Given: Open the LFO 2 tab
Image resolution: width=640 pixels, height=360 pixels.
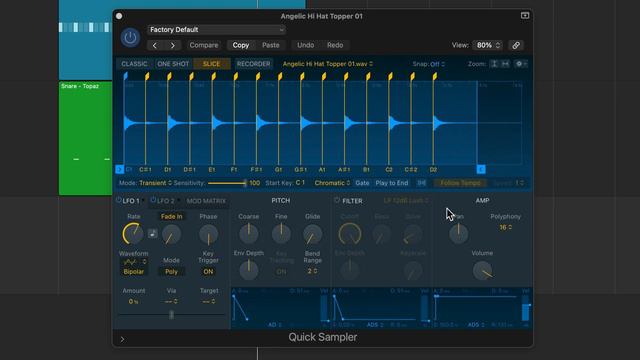Looking at the screenshot, I should (x=165, y=201).
